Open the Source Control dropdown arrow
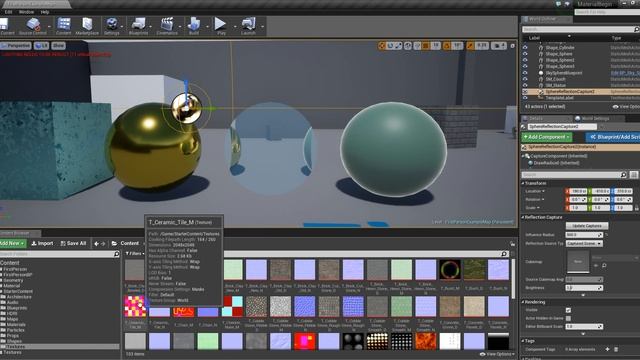Image resolution: width=640 pixels, height=360 pixels. tap(49, 27)
